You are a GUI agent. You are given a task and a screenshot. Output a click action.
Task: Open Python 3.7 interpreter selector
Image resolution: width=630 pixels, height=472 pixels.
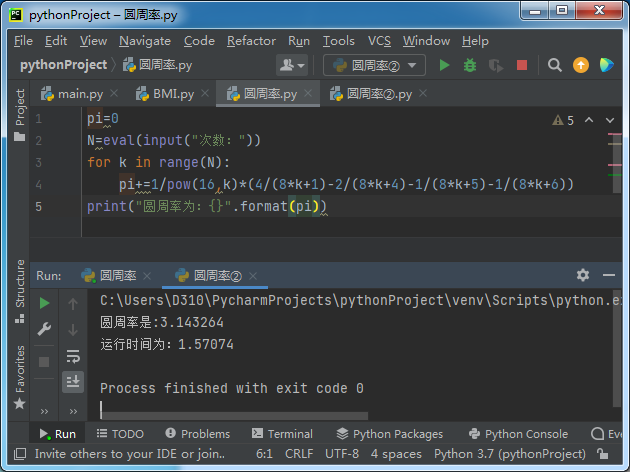[x=510, y=454]
